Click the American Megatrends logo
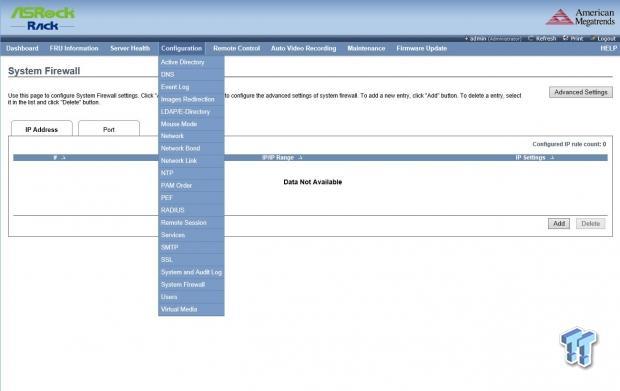This screenshot has height=391, width=620. coord(580,17)
